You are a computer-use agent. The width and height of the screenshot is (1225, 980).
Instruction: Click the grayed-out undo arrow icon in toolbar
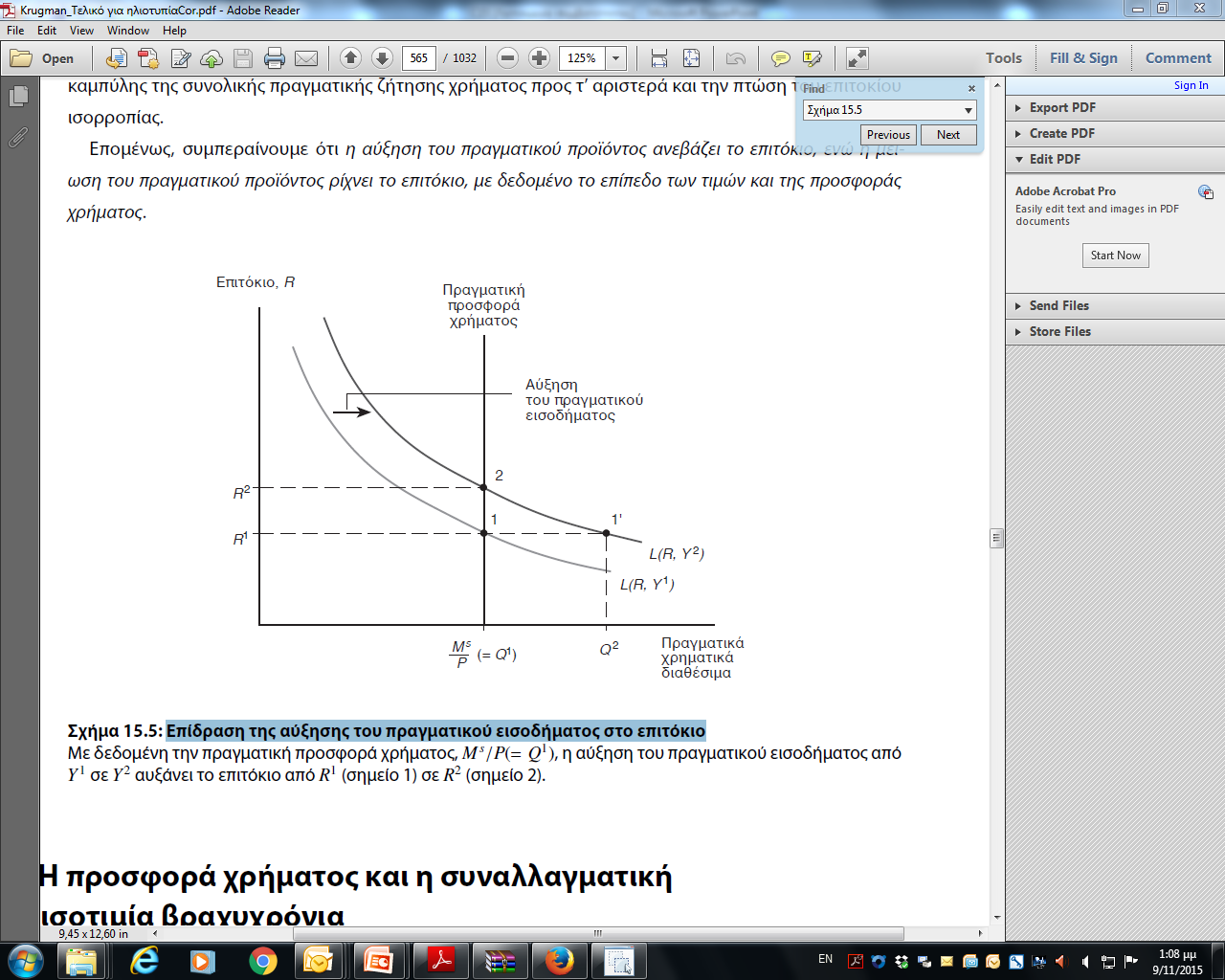tap(735, 58)
